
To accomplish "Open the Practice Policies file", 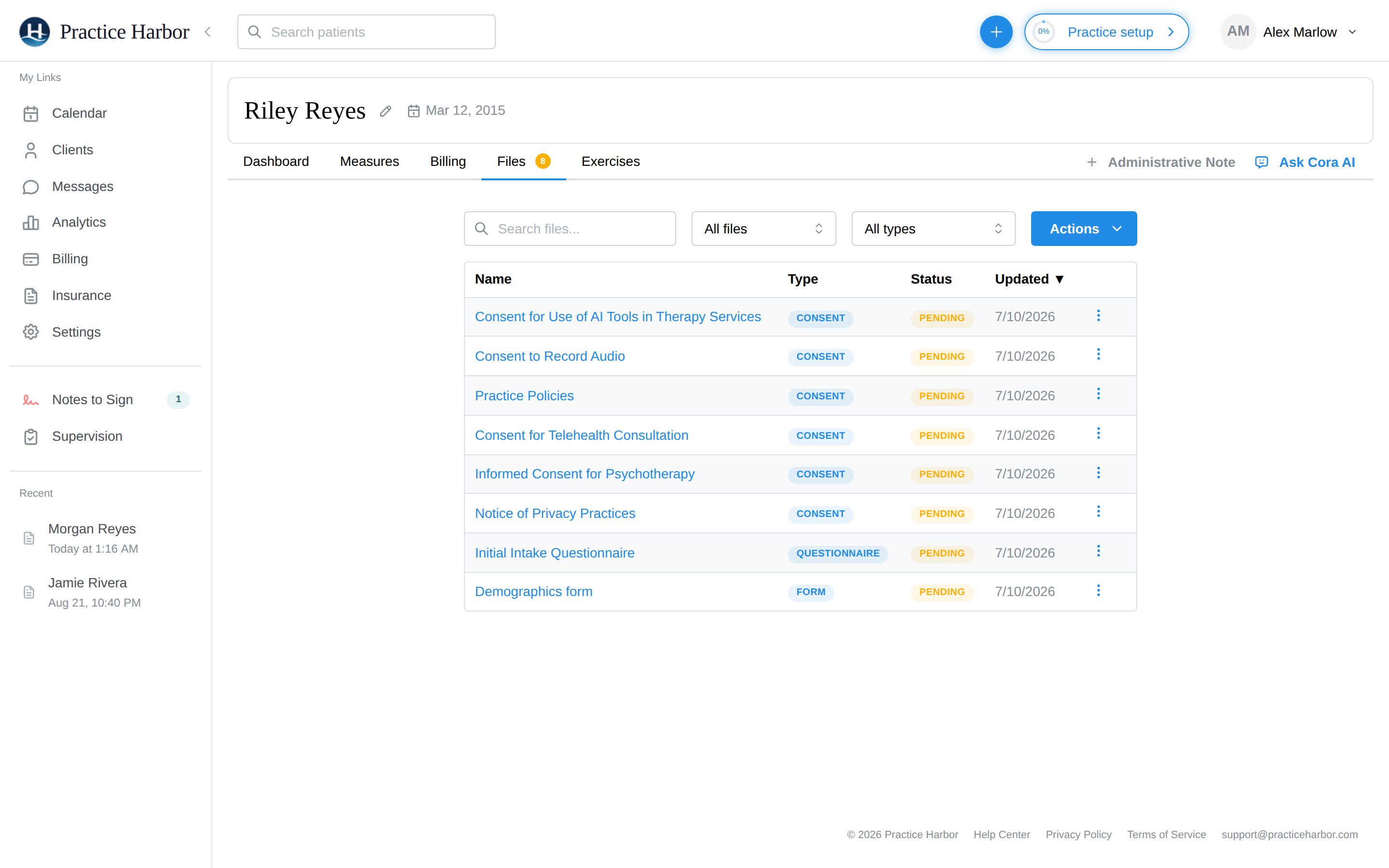I will [x=524, y=395].
